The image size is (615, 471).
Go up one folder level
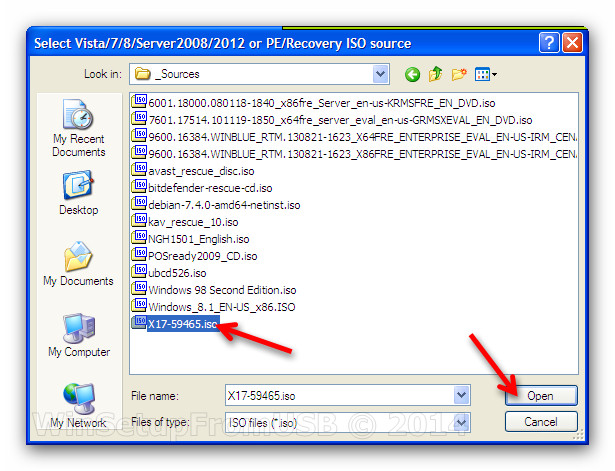(x=435, y=74)
